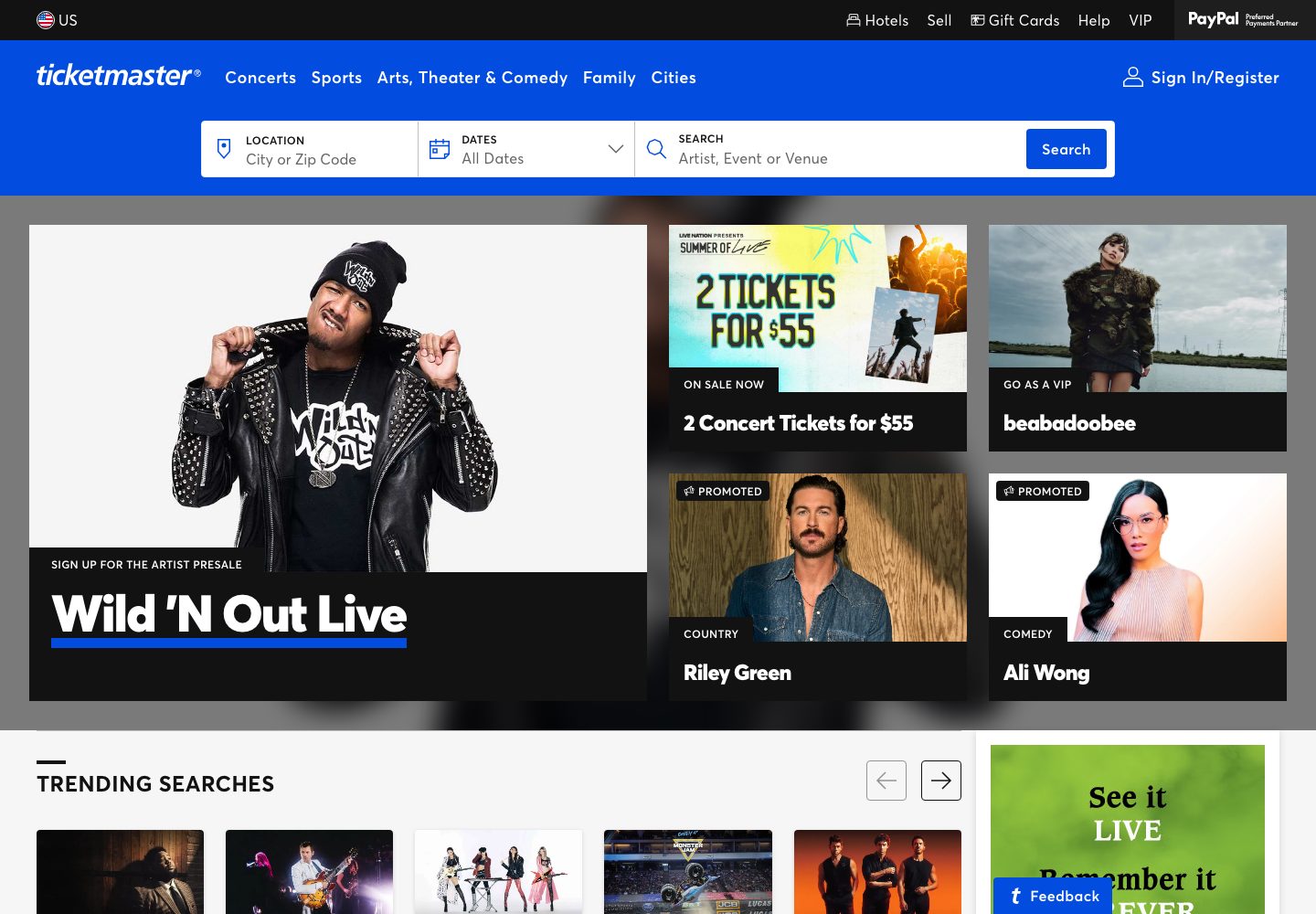Go to VIP page
The height and width of the screenshot is (914, 1316).
click(1141, 20)
